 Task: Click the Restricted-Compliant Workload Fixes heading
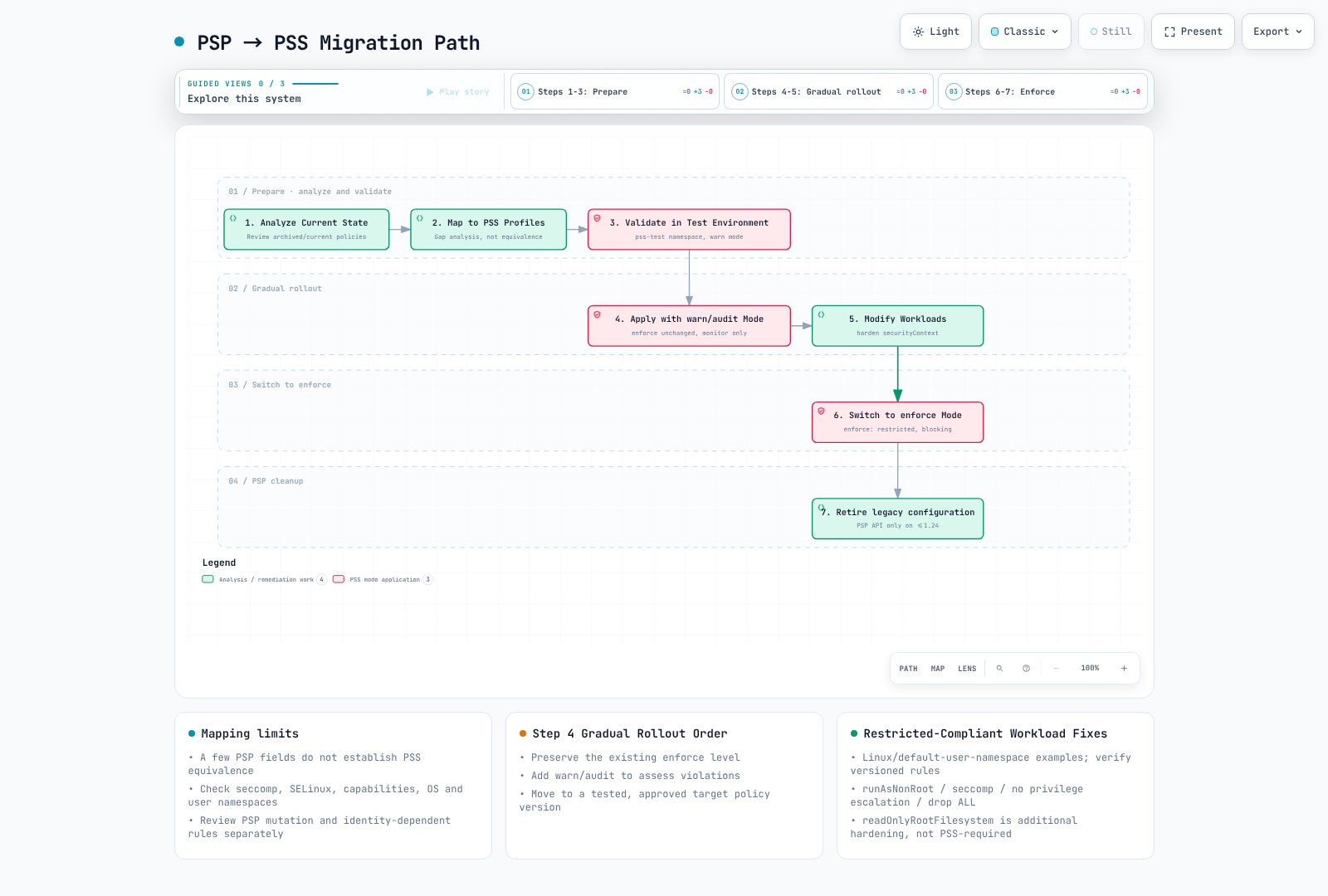(x=985, y=733)
